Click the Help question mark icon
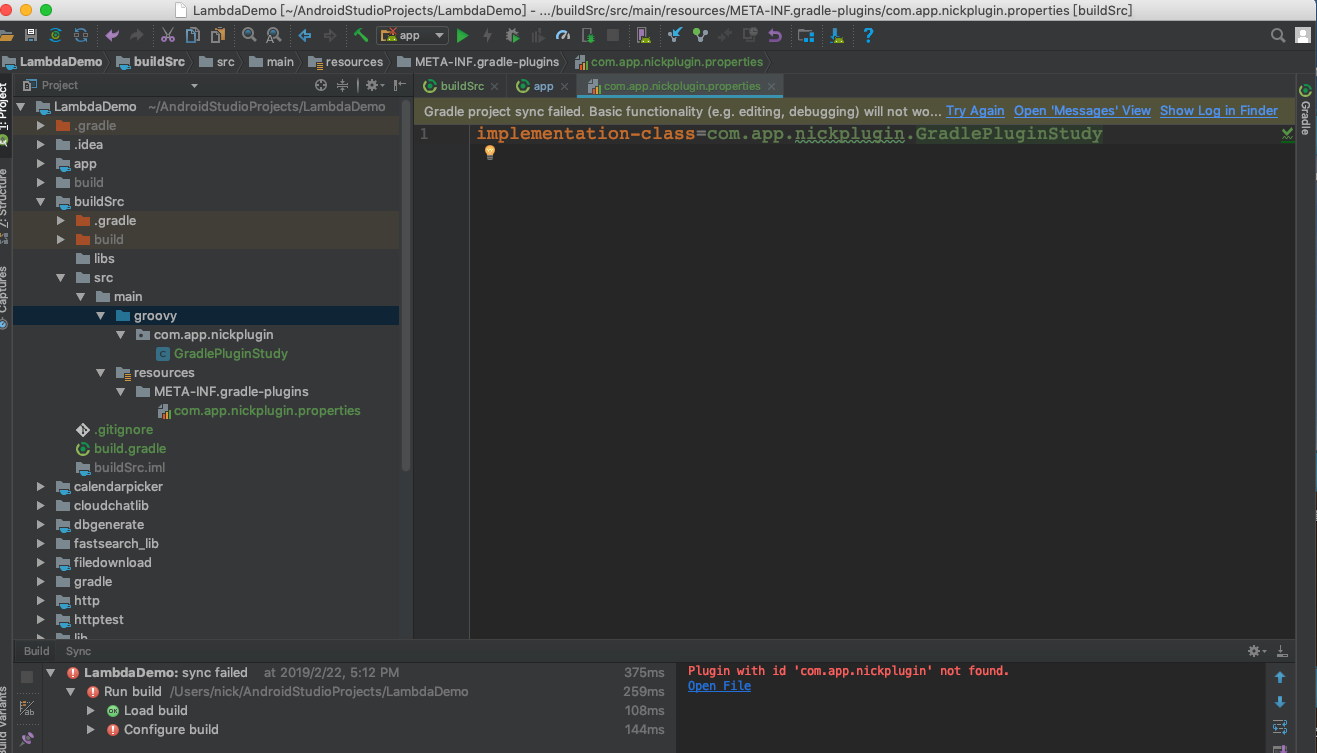This screenshot has width=1317, height=753. pos(868,35)
